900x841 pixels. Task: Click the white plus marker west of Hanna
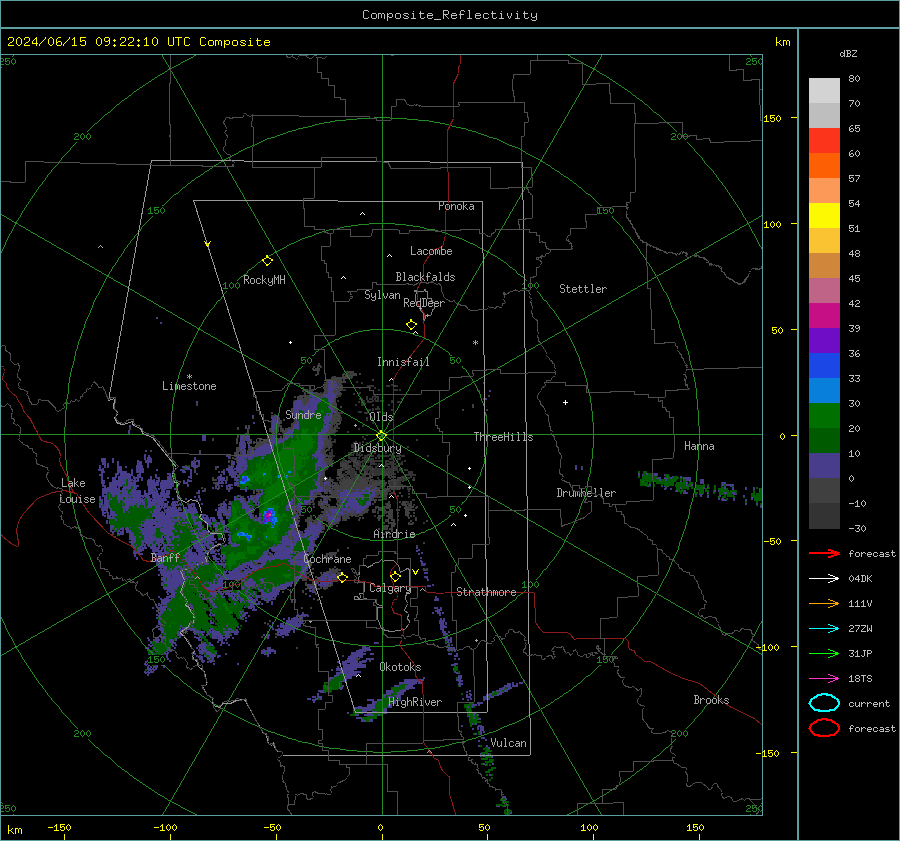tap(565, 402)
